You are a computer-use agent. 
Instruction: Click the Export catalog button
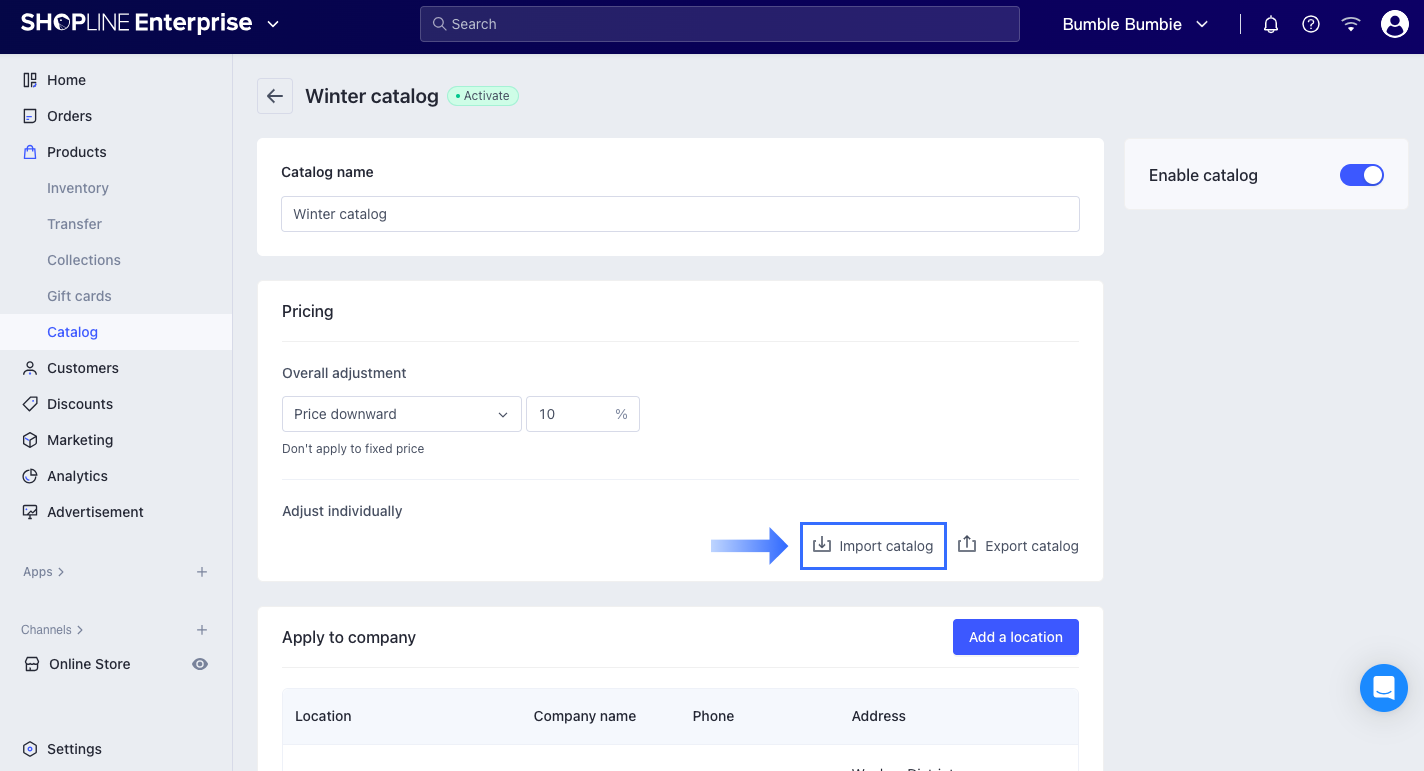(x=1018, y=546)
